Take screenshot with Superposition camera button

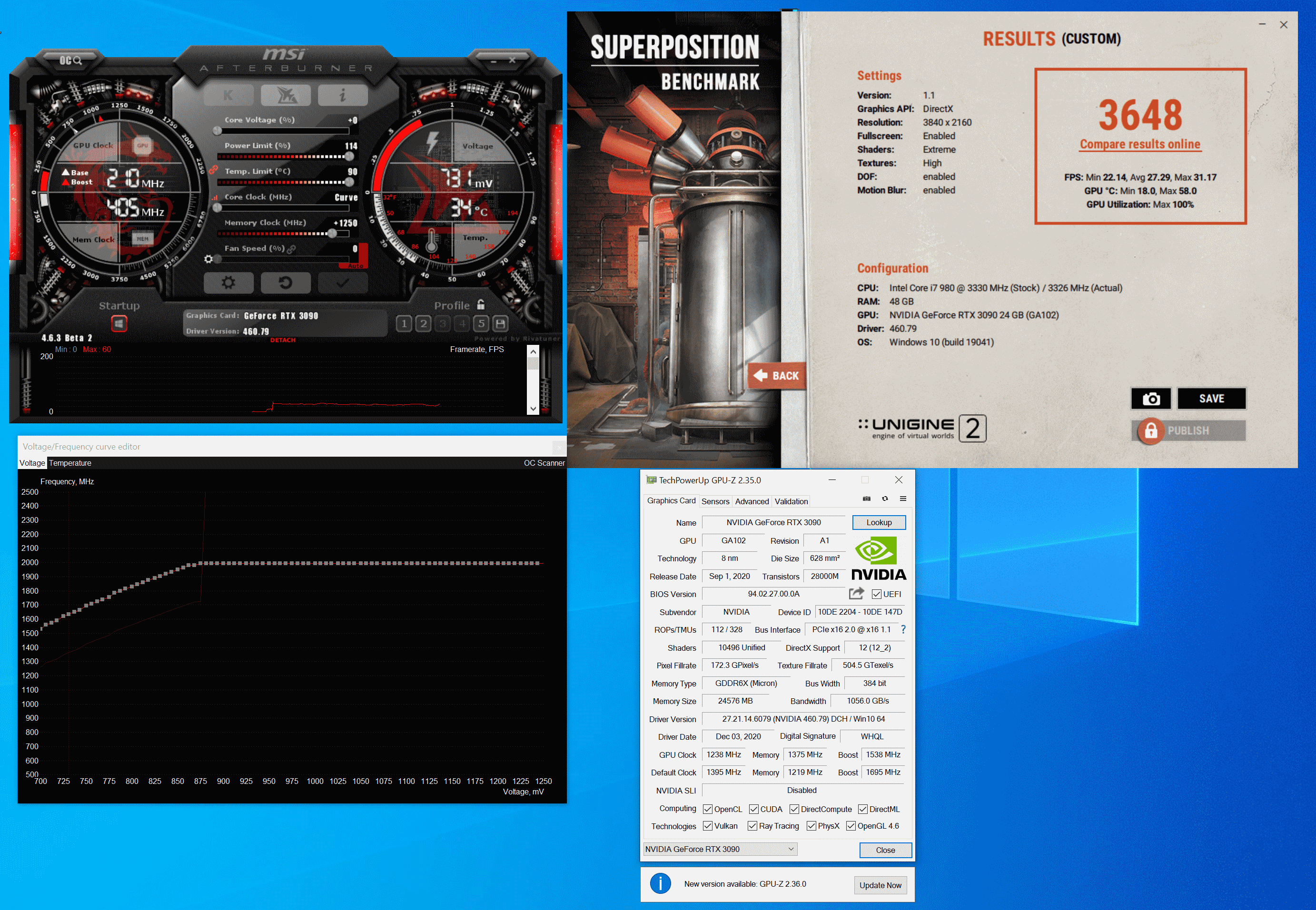1150,399
